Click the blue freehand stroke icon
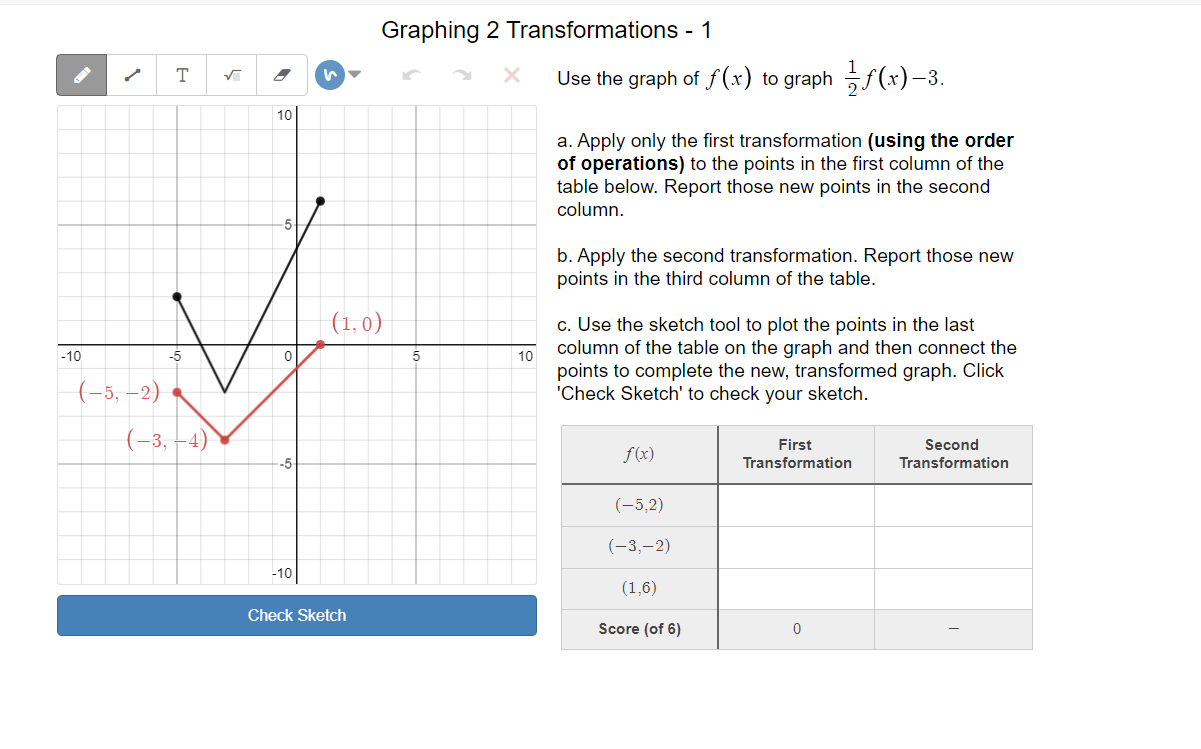The height and width of the screenshot is (749, 1201). coord(329,75)
